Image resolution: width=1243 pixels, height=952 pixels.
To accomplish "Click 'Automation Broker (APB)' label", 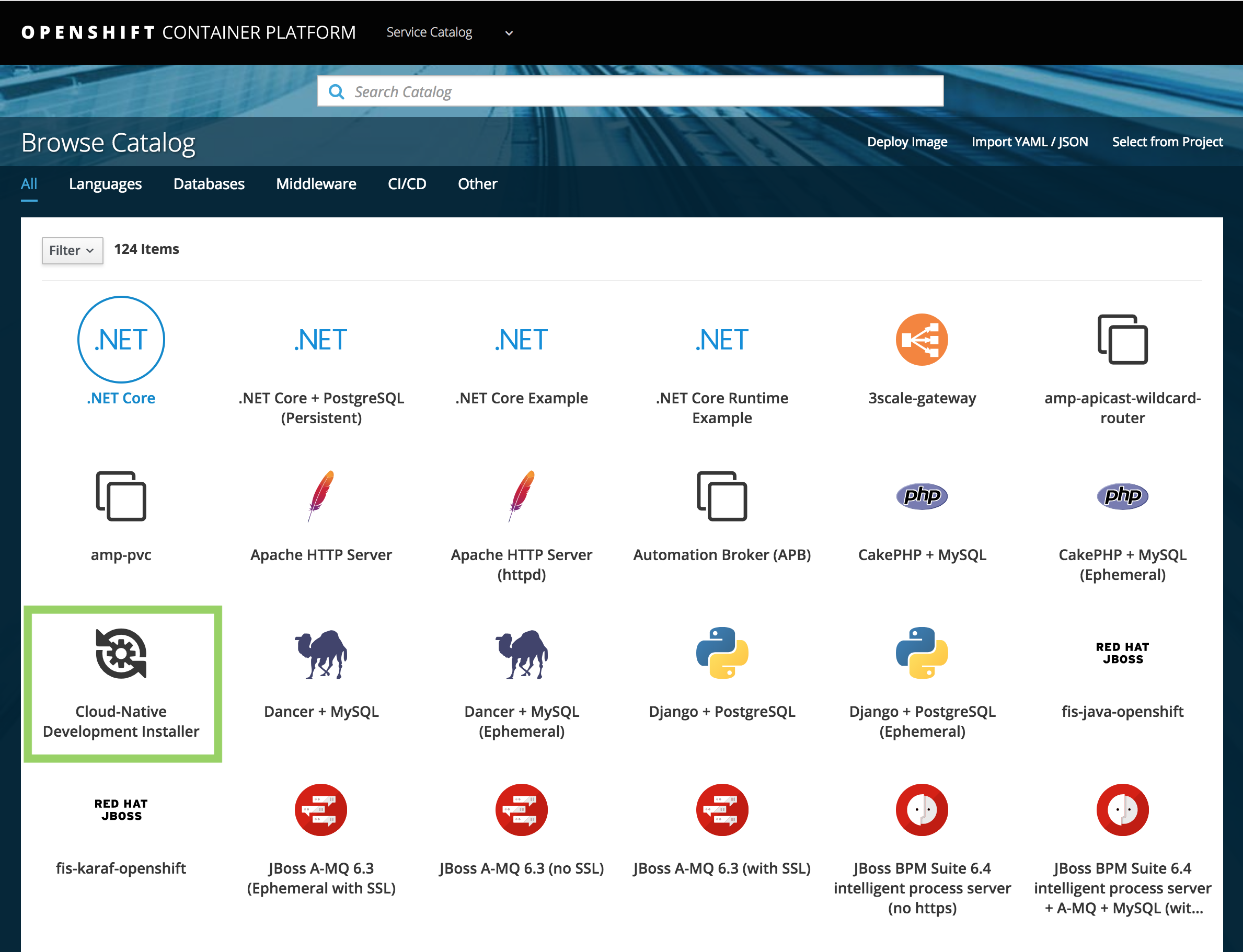I will [x=721, y=554].
